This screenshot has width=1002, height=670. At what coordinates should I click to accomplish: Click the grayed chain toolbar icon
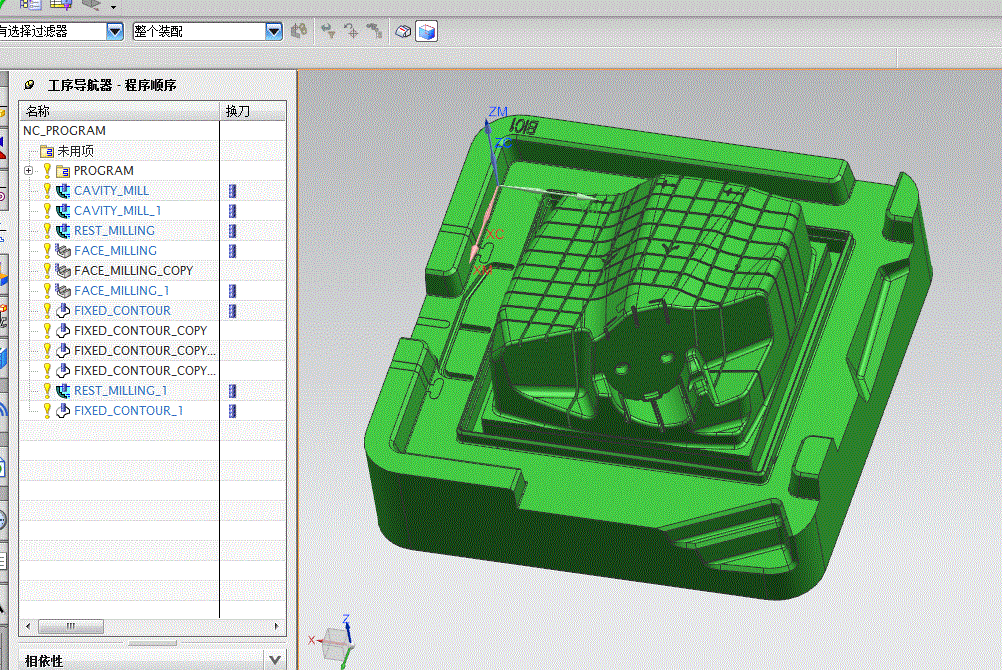(x=374, y=31)
